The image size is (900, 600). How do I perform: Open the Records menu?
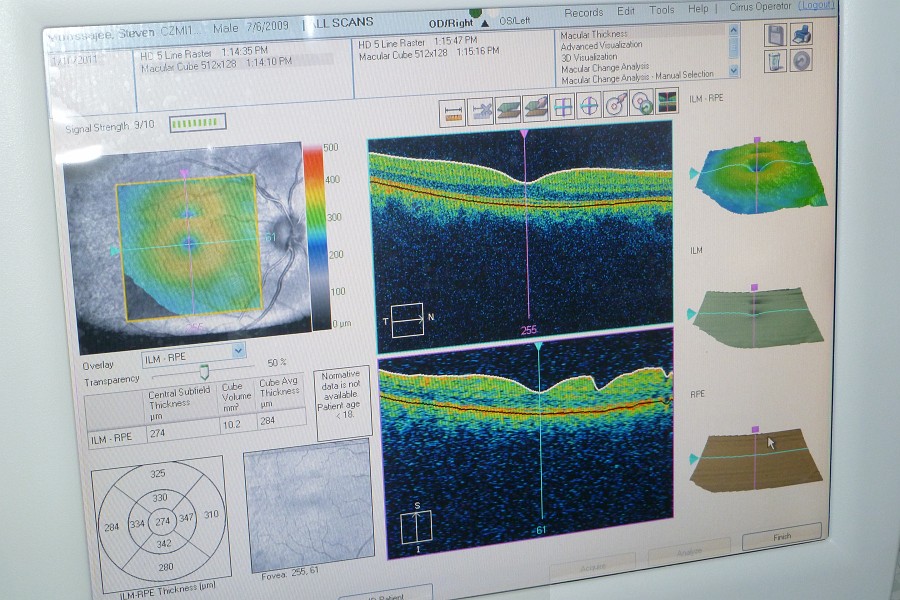tap(584, 13)
